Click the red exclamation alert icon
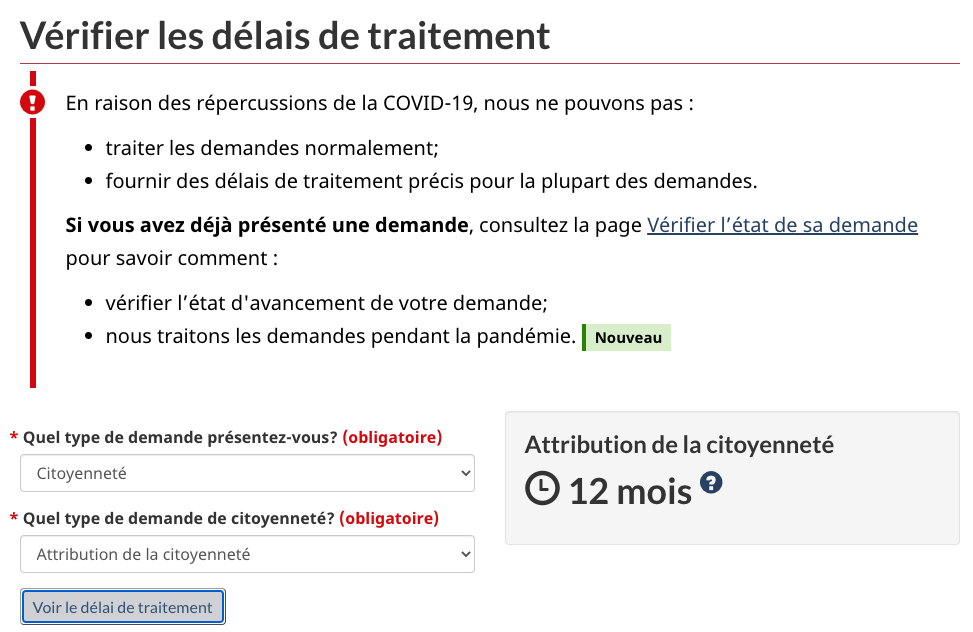Image resolution: width=973 pixels, height=632 pixels. 33,102
